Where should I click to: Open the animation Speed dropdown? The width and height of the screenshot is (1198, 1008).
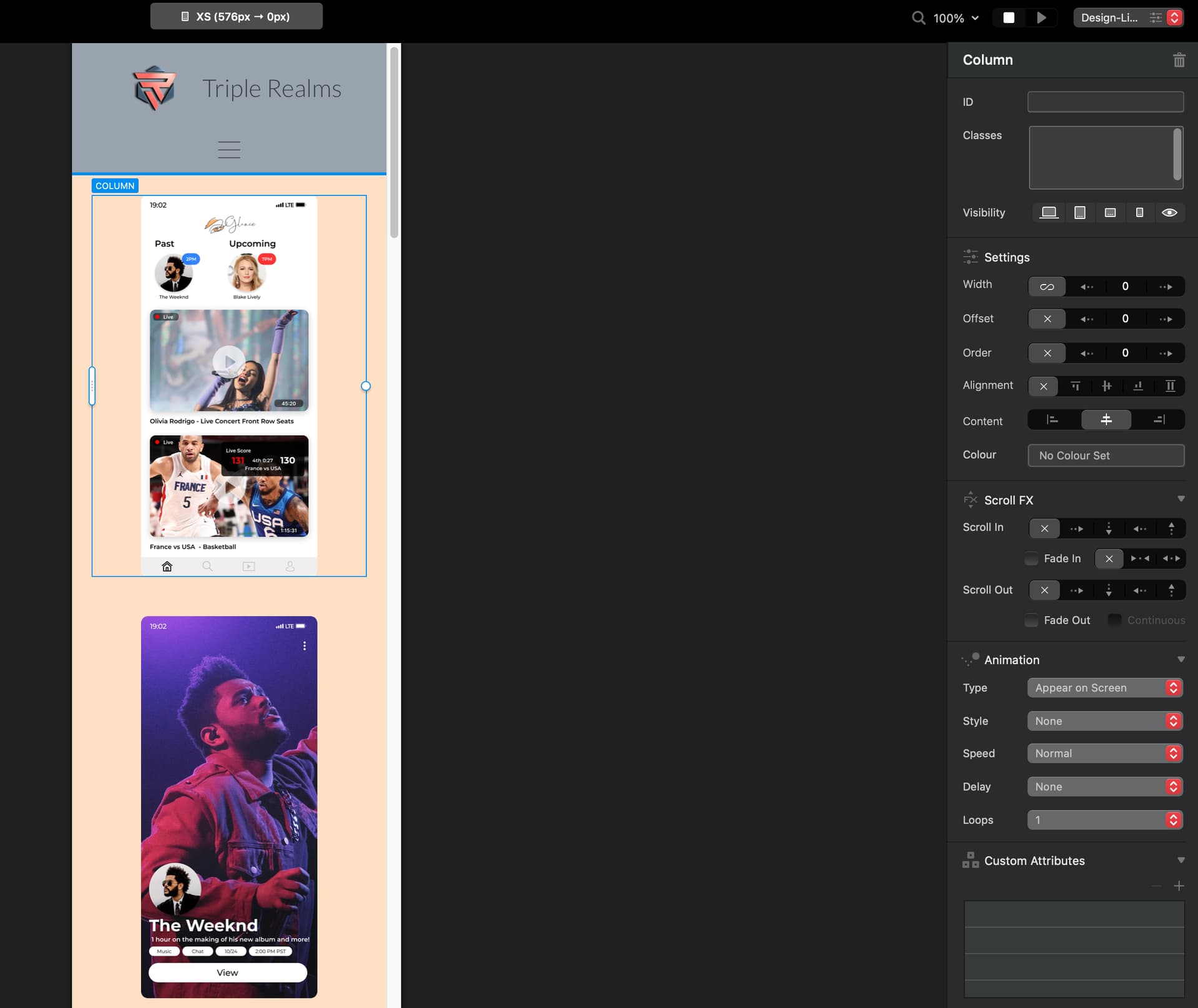pyautogui.click(x=1104, y=753)
